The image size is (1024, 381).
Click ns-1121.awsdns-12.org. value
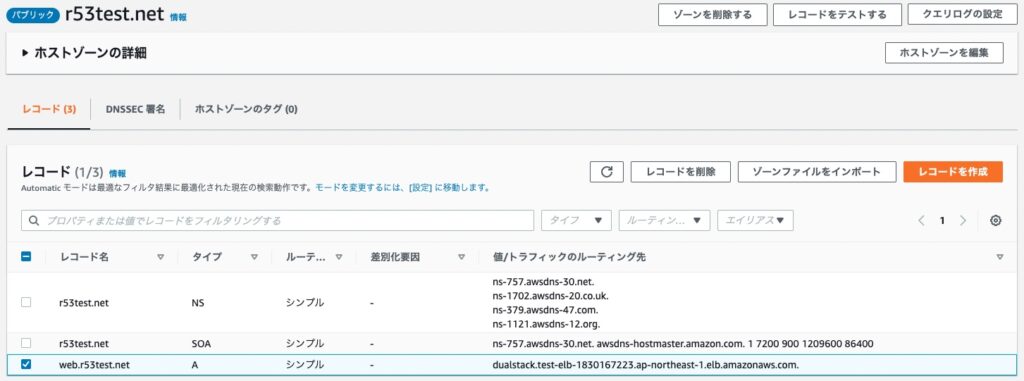pos(546,323)
